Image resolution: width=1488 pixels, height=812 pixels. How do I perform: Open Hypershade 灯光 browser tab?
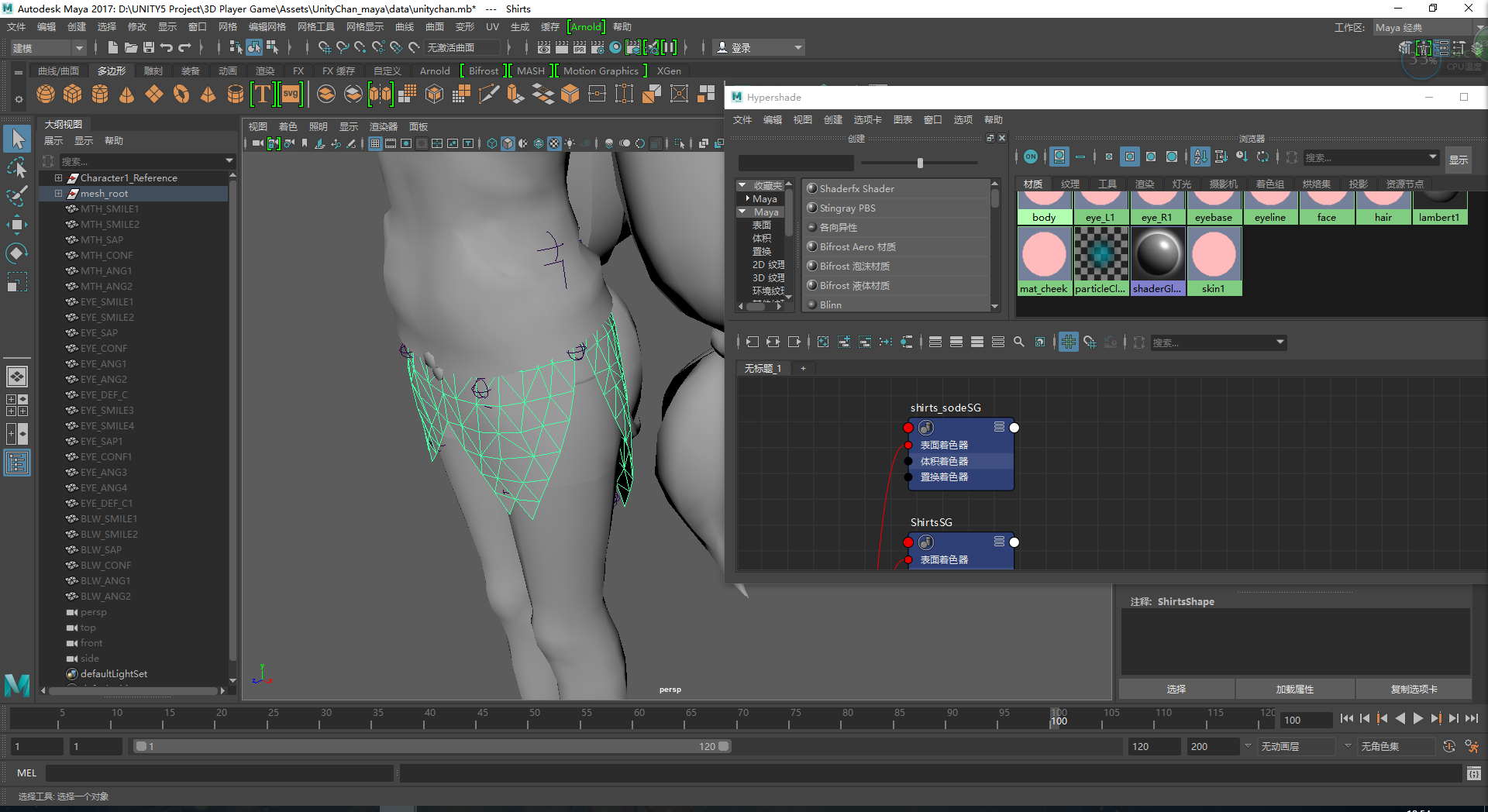click(1182, 184)
